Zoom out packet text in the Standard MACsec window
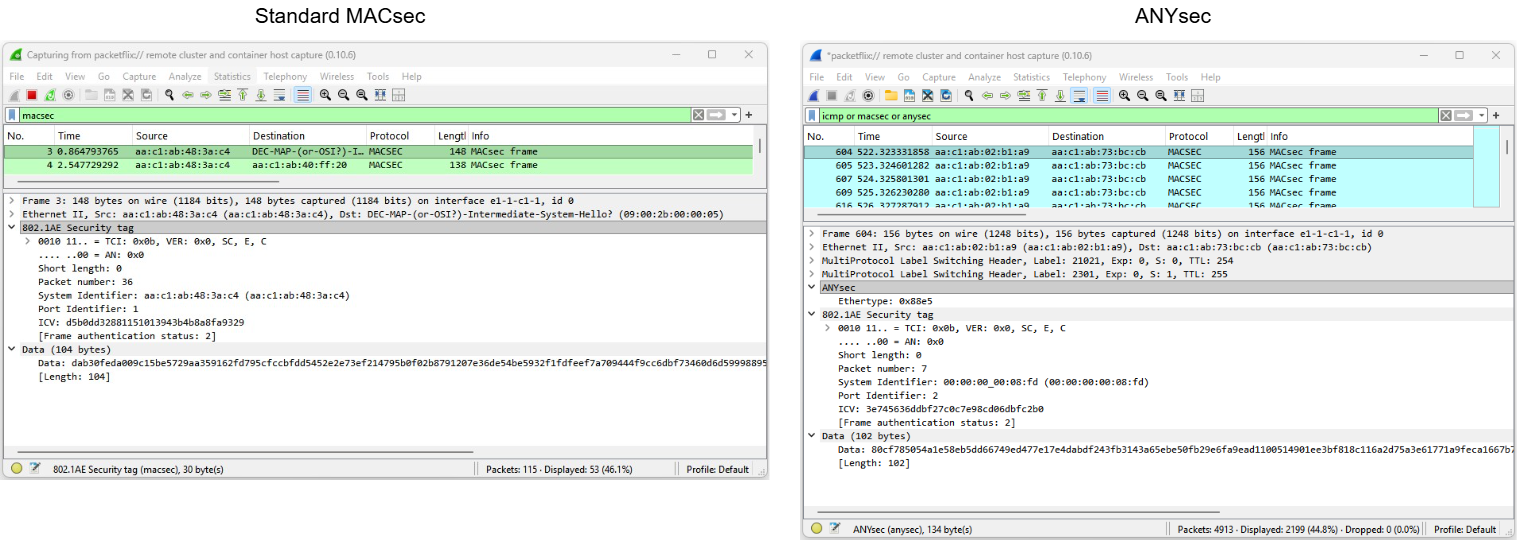 pyautogui.click(x=343, y=95)
